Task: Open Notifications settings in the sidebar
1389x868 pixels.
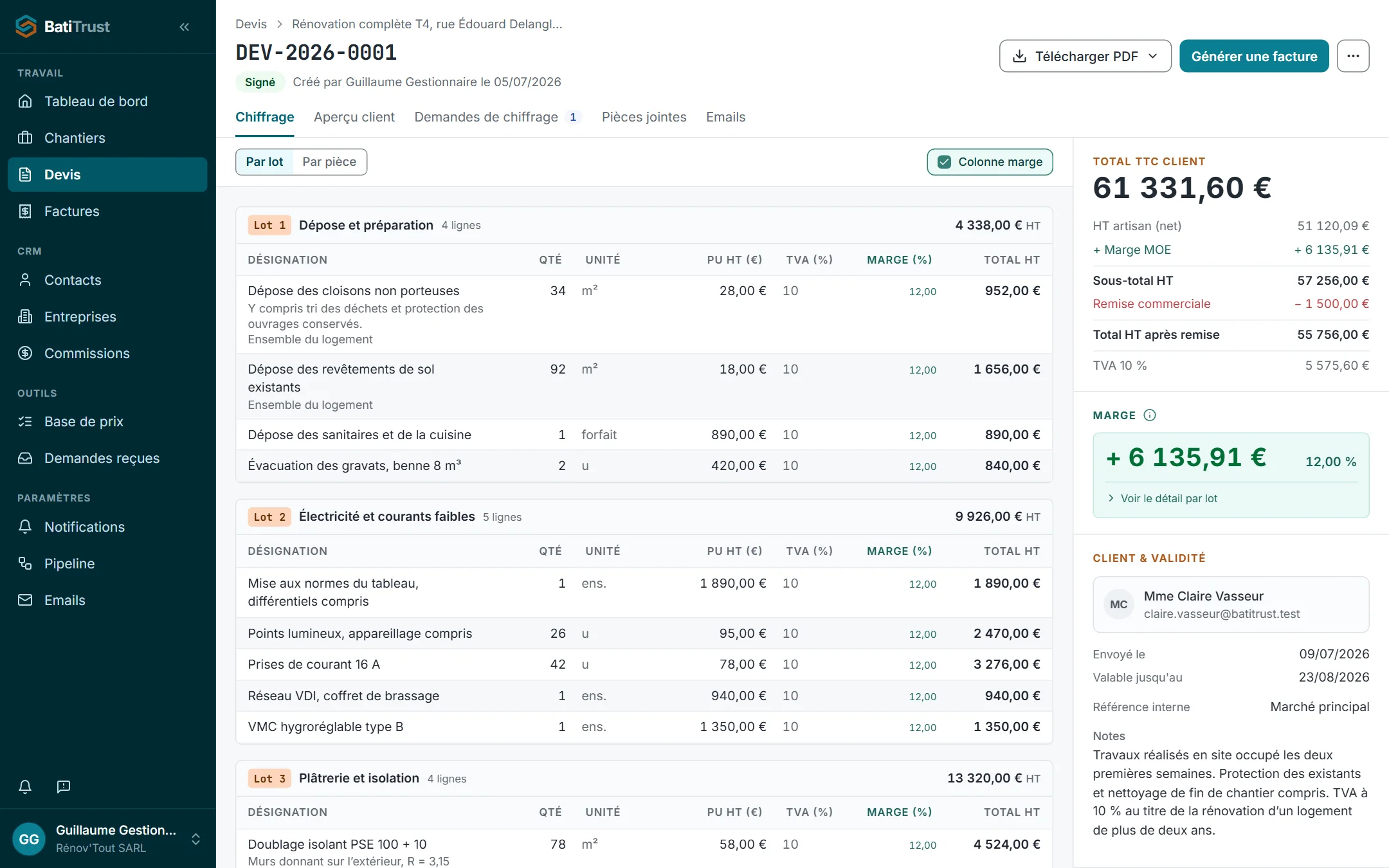Action: pos(107,527)
